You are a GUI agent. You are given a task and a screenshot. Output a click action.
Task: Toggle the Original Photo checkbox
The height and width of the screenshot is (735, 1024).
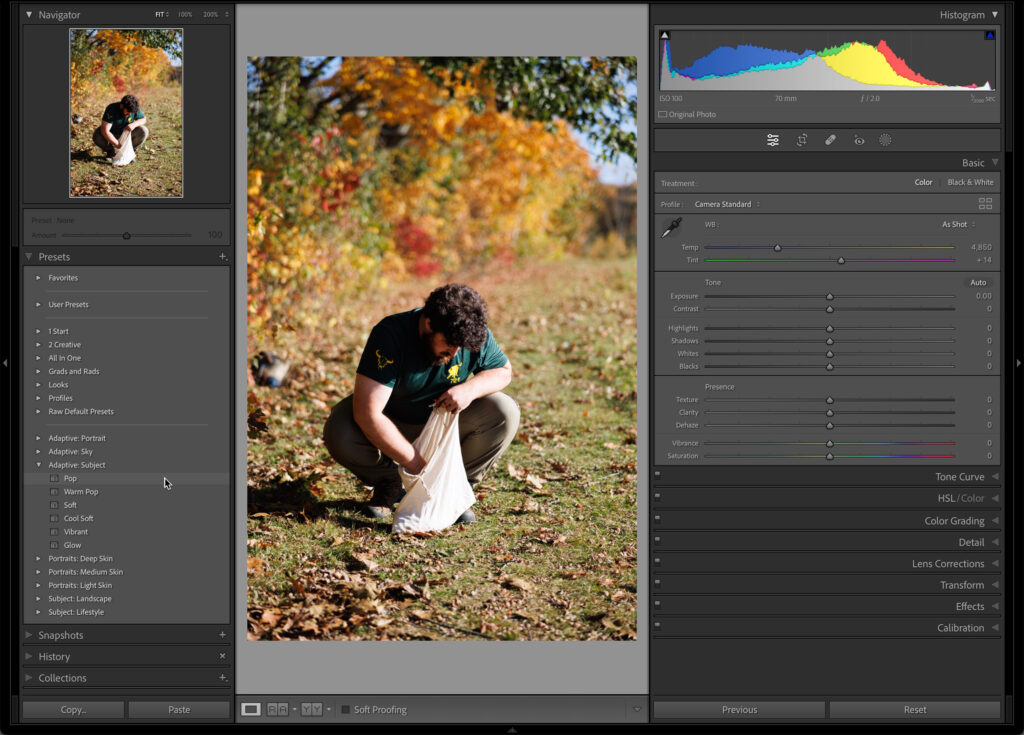pos(663,115)
